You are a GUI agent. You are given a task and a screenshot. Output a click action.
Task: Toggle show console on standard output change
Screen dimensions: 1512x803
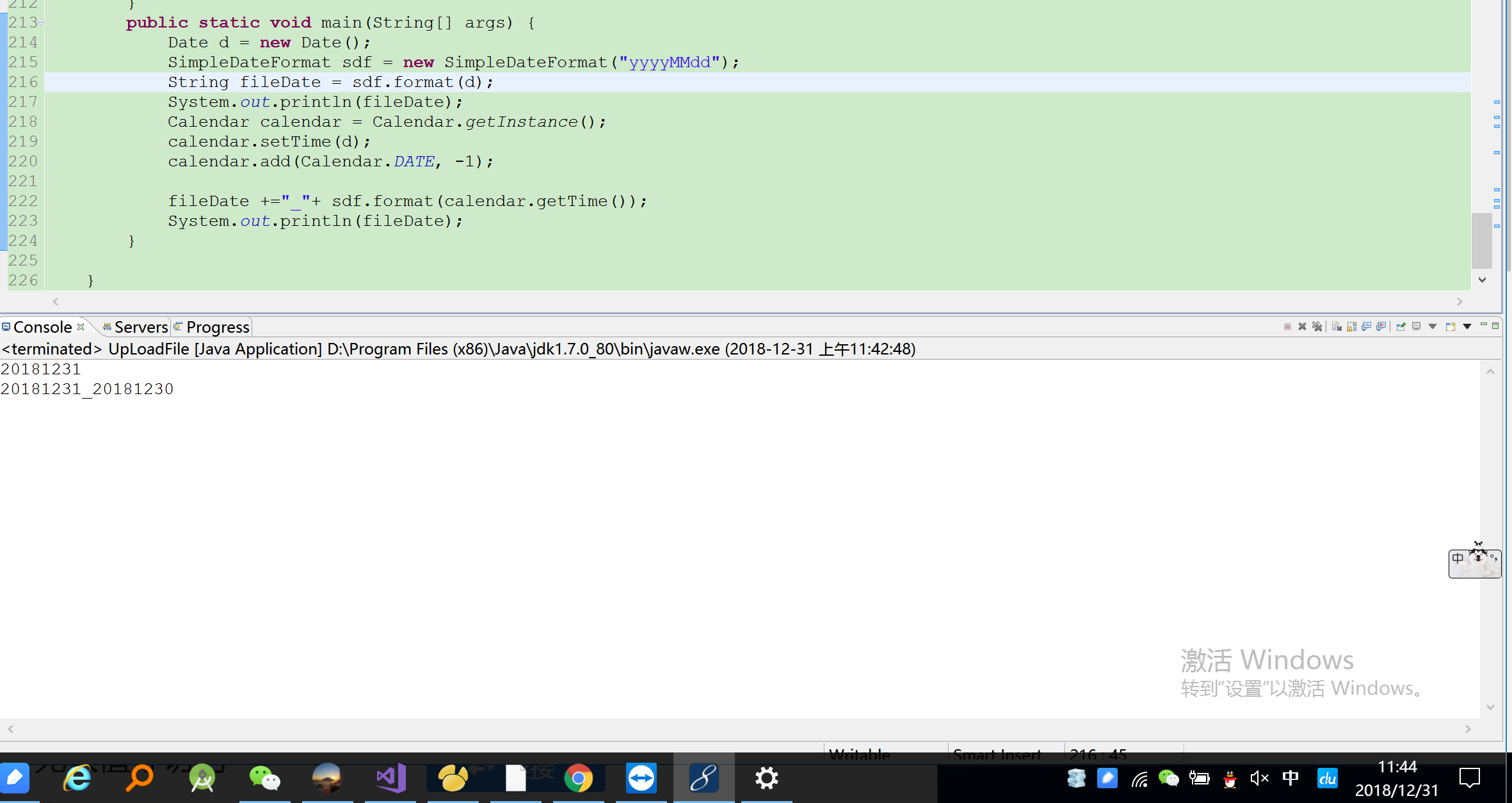(1366, 327)
